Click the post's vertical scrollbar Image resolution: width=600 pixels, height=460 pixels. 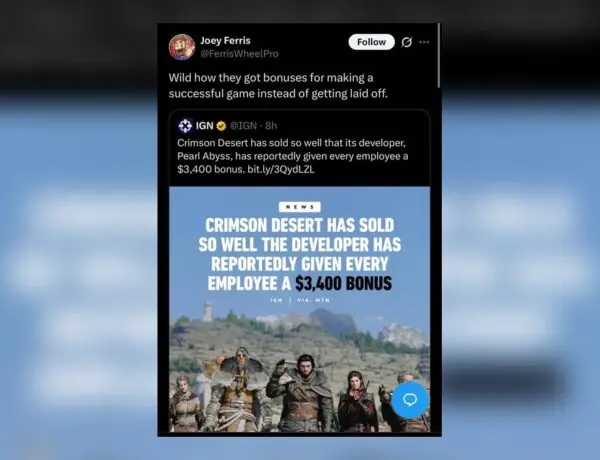point(439,55)
